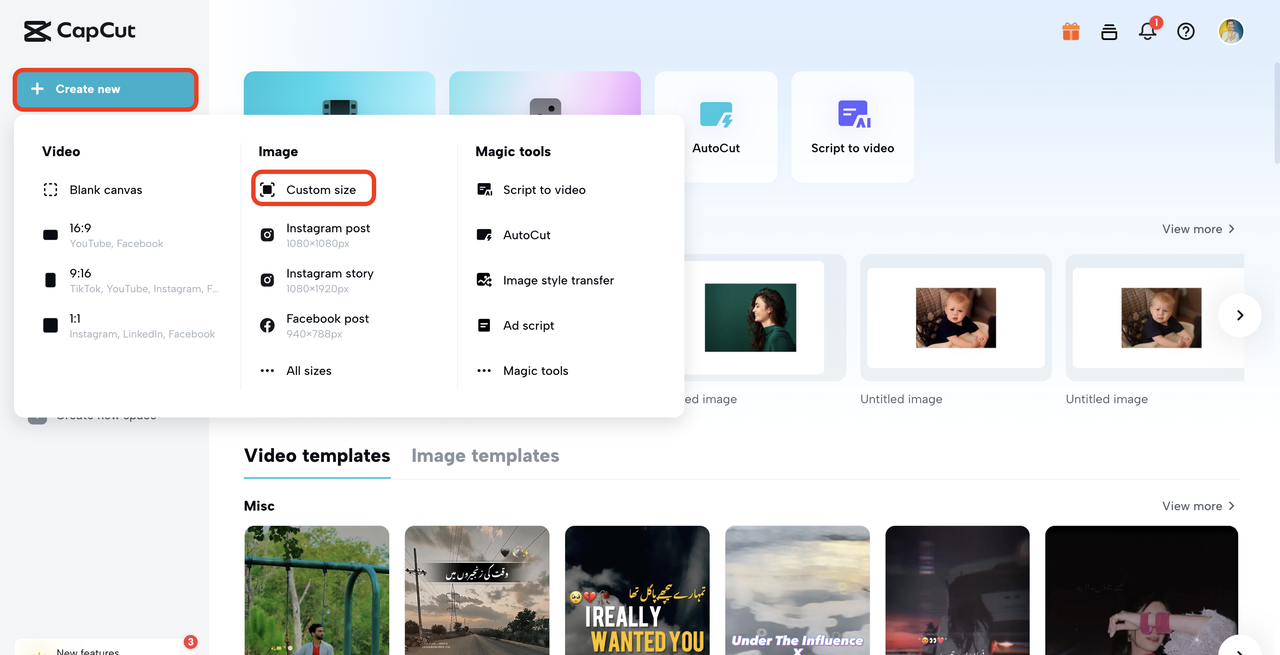This screenshot has width=1280, height=655.
Task: Open the roadside Urdu text template
Action: coord(477,590)
